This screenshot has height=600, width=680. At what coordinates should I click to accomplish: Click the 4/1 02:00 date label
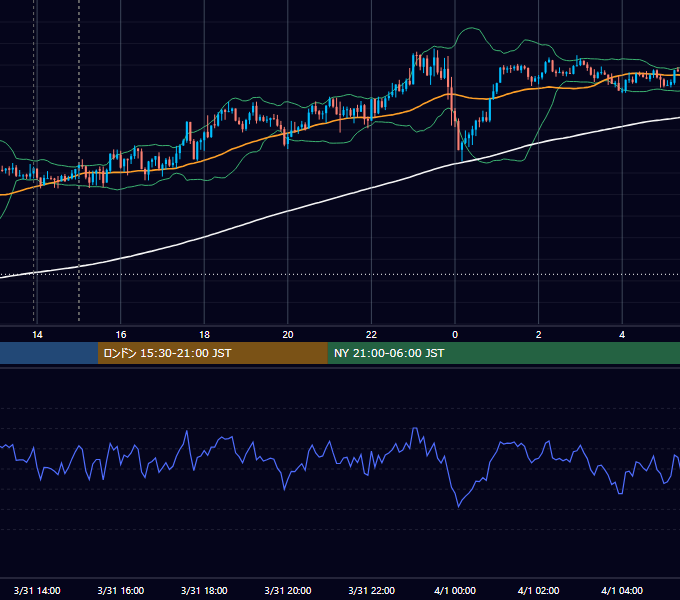pos(539,590)
